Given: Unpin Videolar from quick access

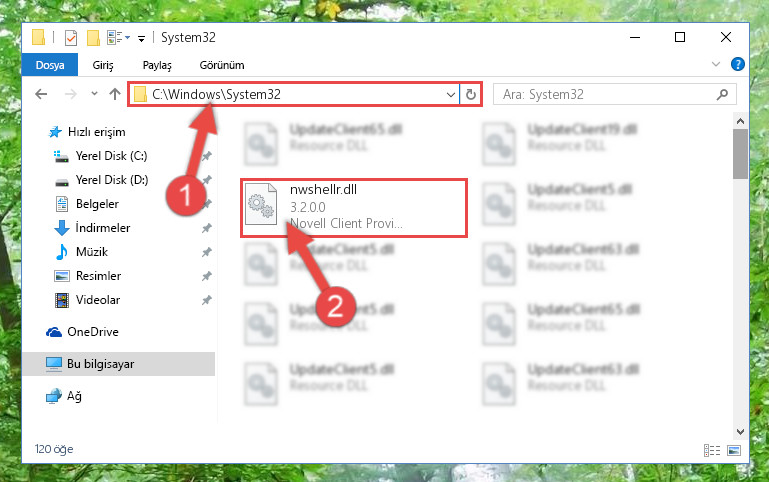Looking at the screenshot, I should (x=207, y=300).
